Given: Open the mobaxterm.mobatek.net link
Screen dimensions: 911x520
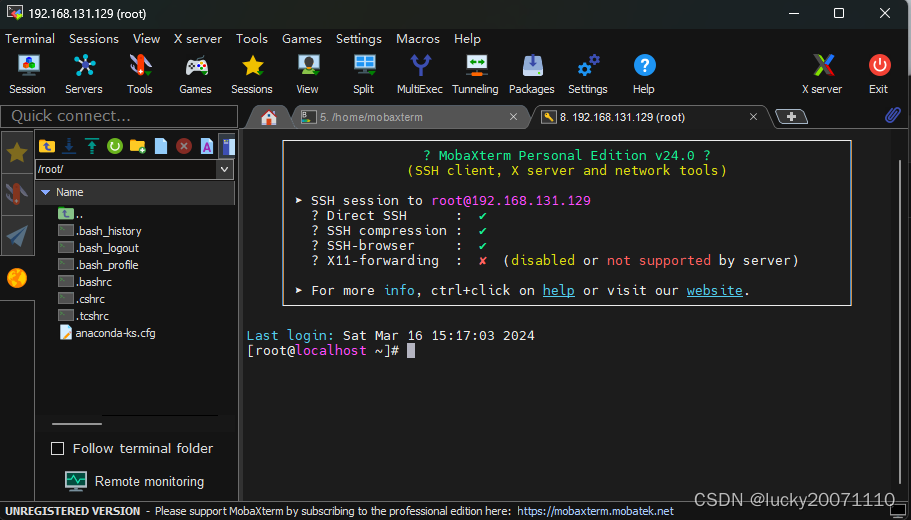Looking at the screenshot, I should [596, 511].
